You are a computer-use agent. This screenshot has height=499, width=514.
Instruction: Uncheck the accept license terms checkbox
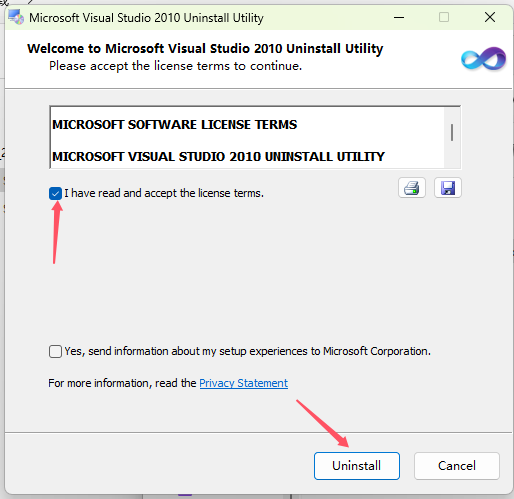(55, 193)
